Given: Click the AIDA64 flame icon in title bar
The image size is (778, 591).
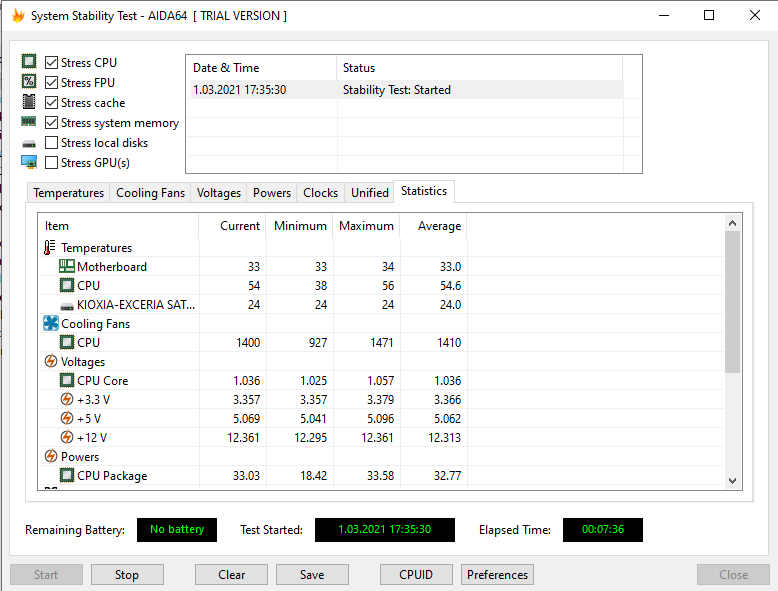Looking at the screenshot, I should [x=18, y=15].
